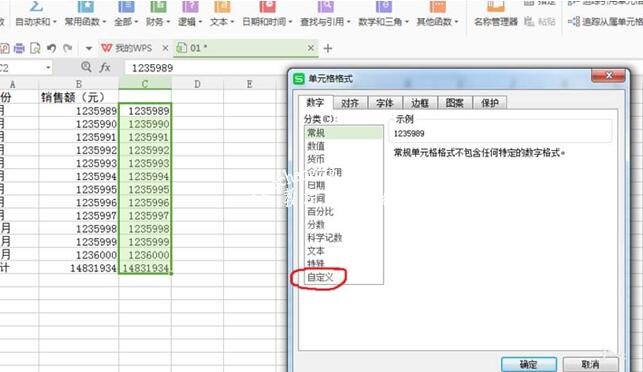Viewport: 643px width, 372px height.
Task: Click cell 1235995 in column C
Action: coord(145,189)
